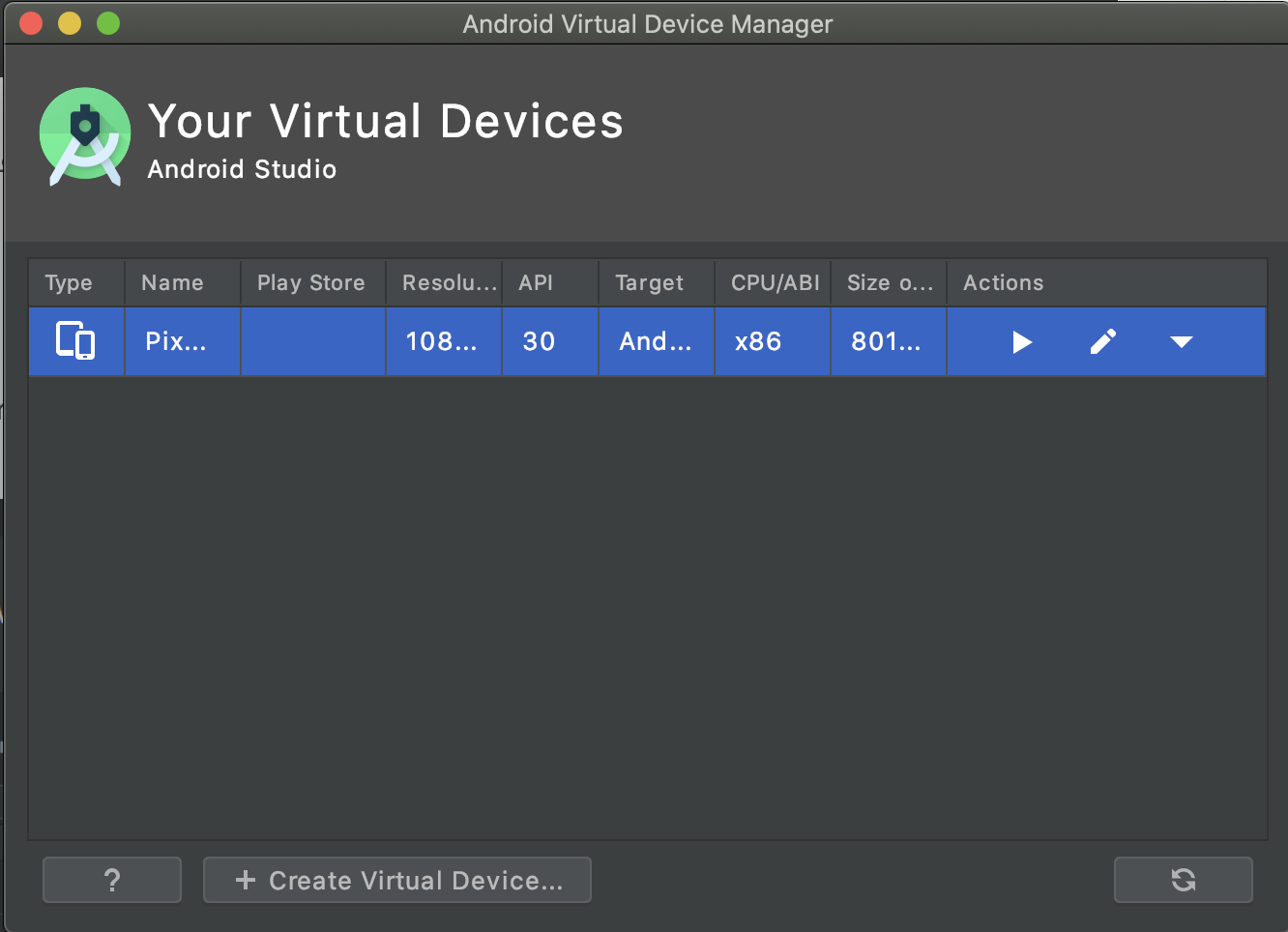Select the API value "30" cell
The height and width of the screenshot is (932, 1288).
550,341
